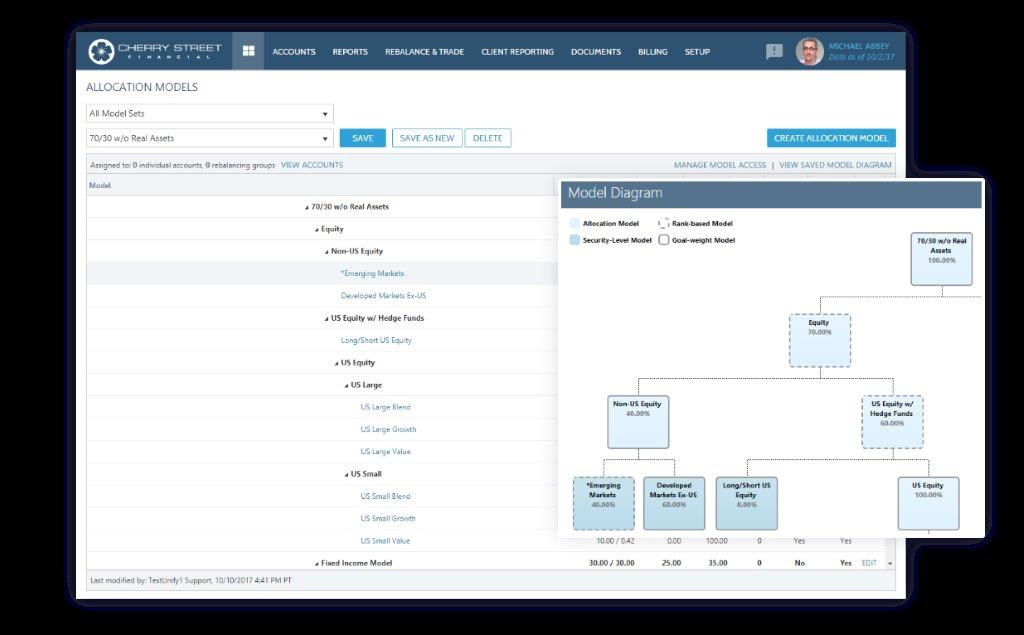Click the Save button
1024x635 pixels.
362,138
